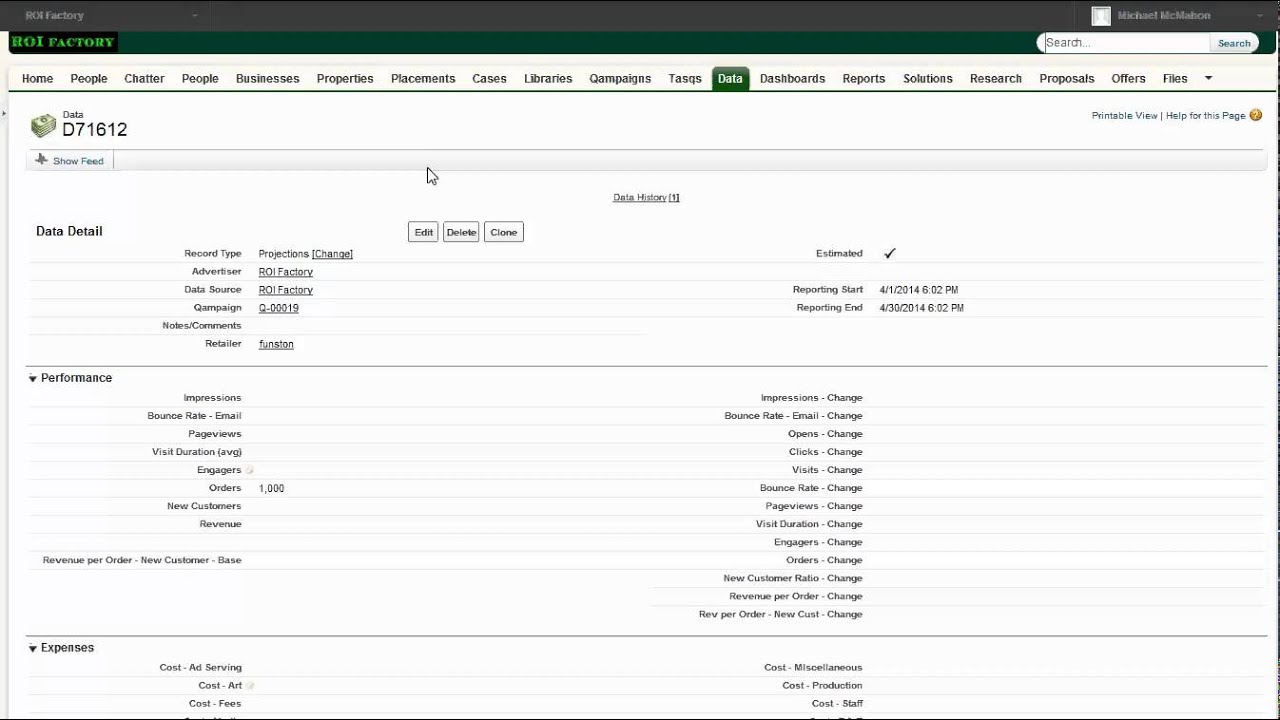
Task: Open the Offers tab
Action: point(1128,79)
